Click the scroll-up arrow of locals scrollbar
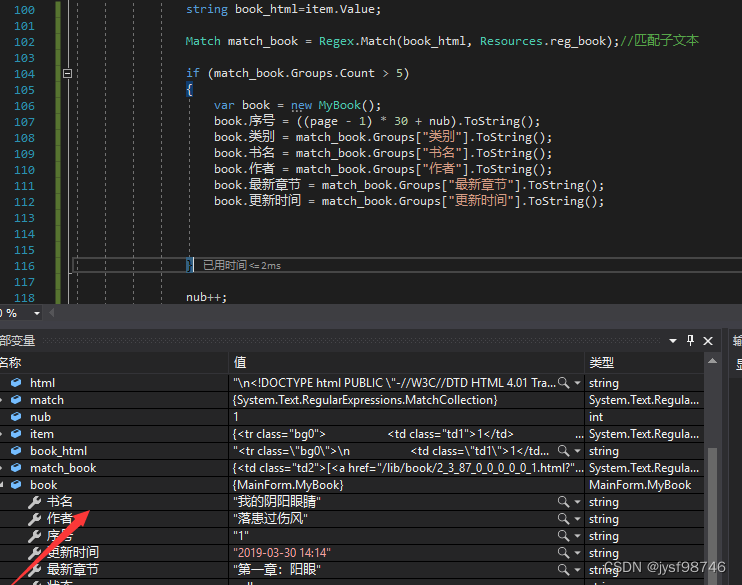The height and width of the screenshot is (585, 742). tap(712, 362)
